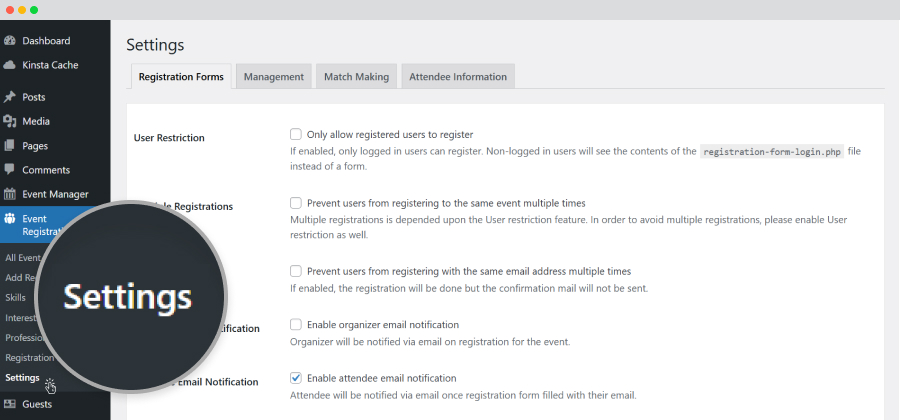Uncheck Enable attendee email notification
Screen dimensions: 900x420
coord(296,378)
